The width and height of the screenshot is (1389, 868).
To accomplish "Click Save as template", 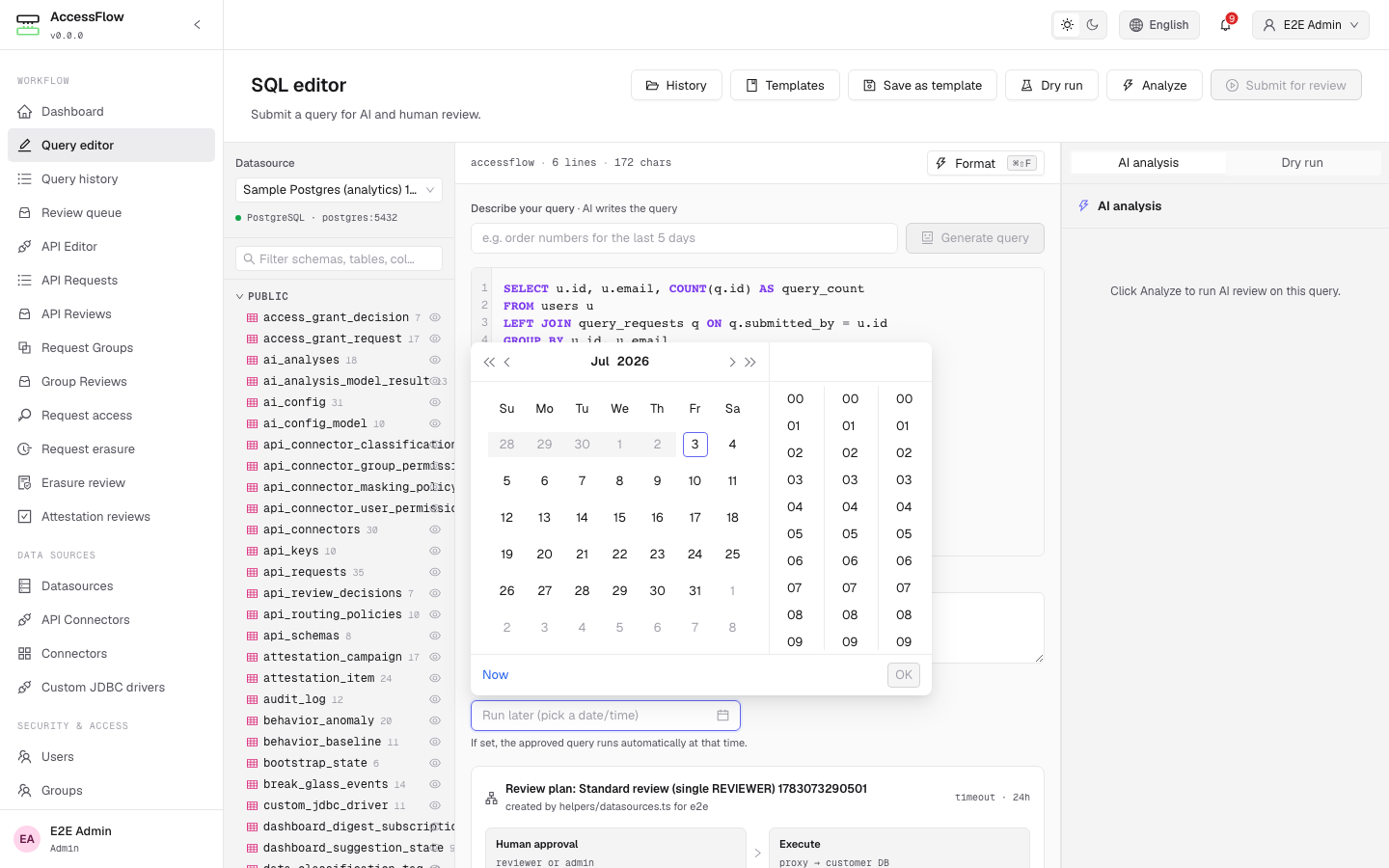I will click(922, 85).
